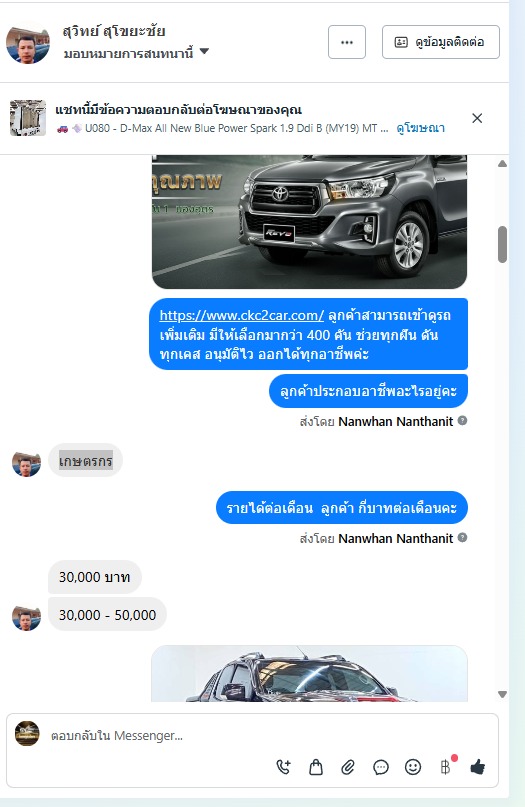Open the gray Toyota Revo image

point(309,221)
